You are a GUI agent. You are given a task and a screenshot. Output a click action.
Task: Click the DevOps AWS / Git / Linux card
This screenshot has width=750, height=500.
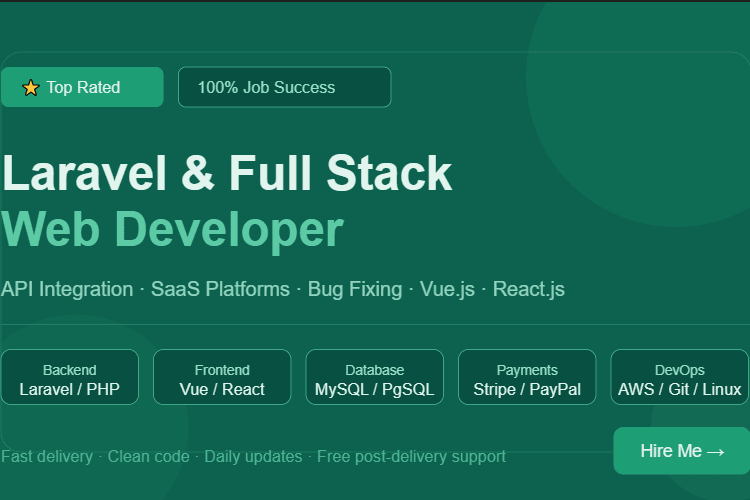click(x=680, y=377)
